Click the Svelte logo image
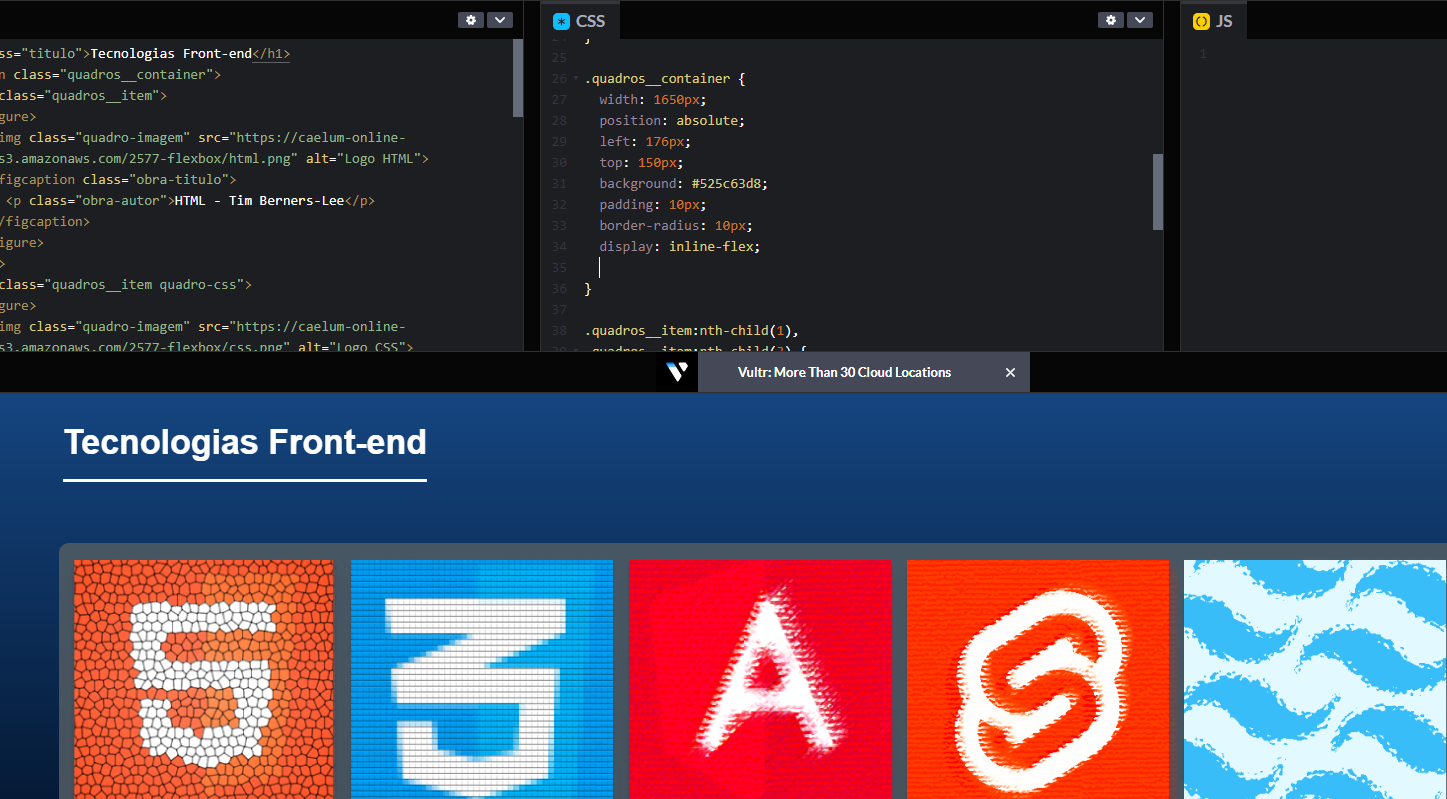 (1038, 679)
